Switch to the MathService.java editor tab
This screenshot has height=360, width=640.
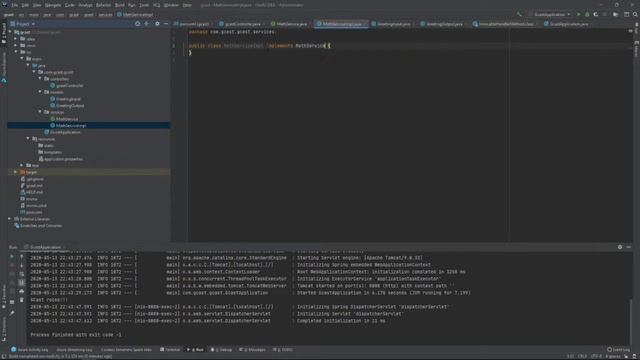click(x=289, y=24)
